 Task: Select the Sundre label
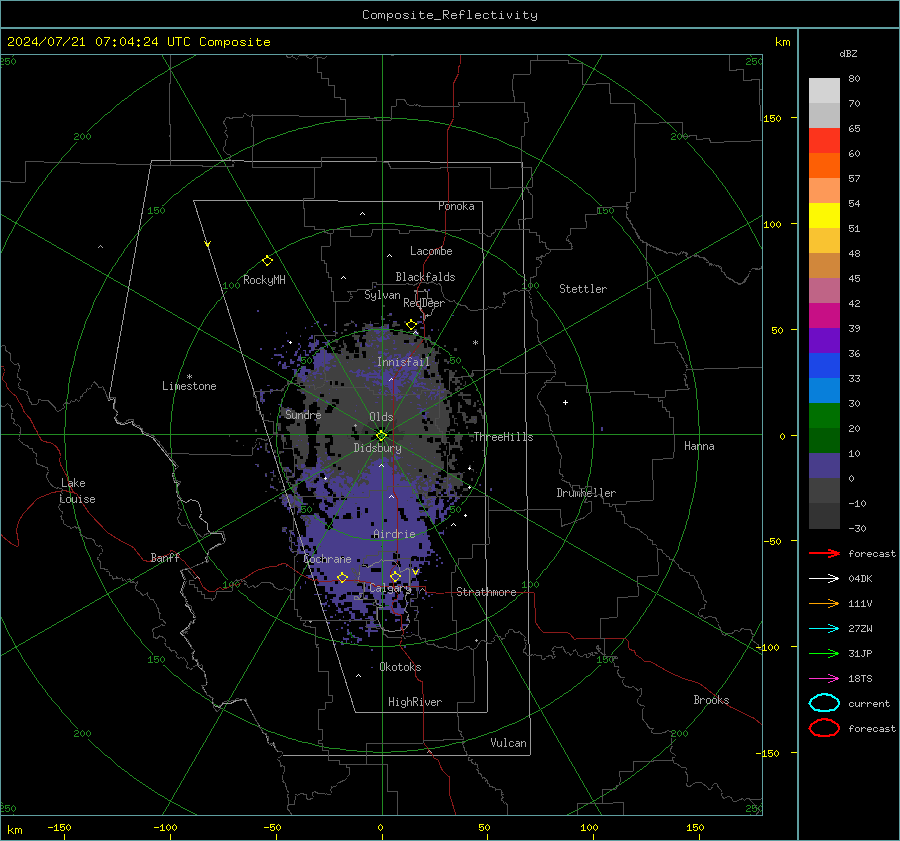(x=303, y=414)
